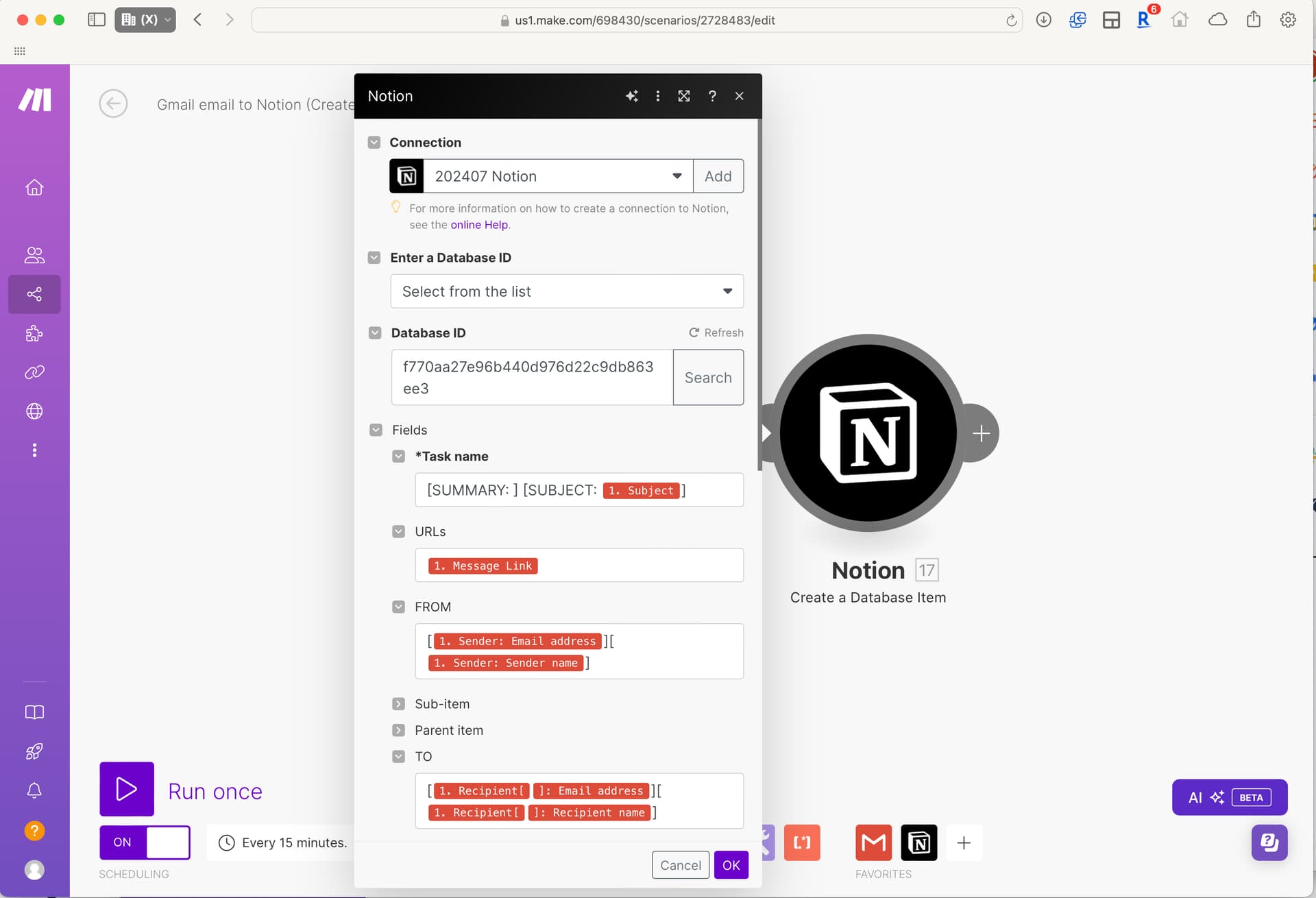Toggle the Fields section checkbox
The image size is (1316, 898).
376,430
